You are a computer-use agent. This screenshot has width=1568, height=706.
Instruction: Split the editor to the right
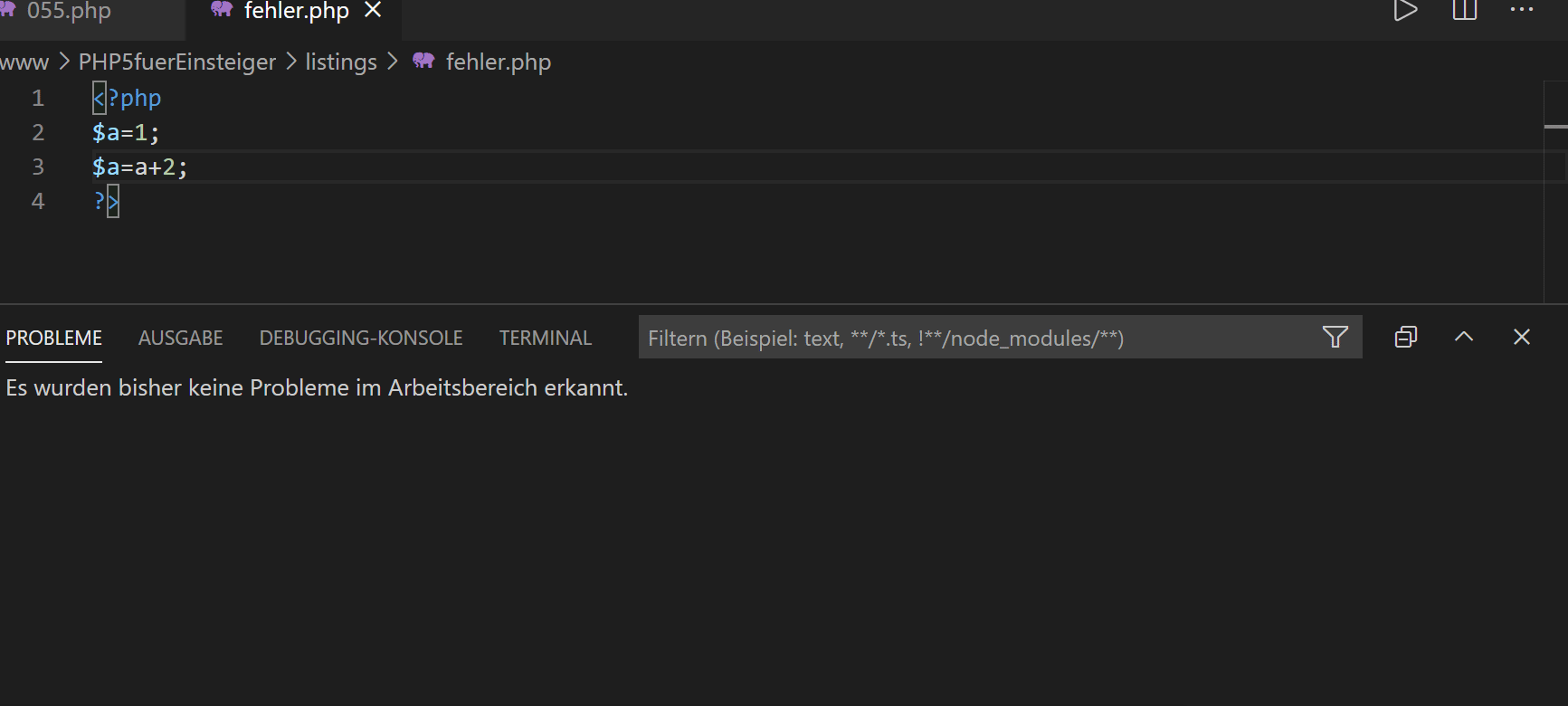1465,11
